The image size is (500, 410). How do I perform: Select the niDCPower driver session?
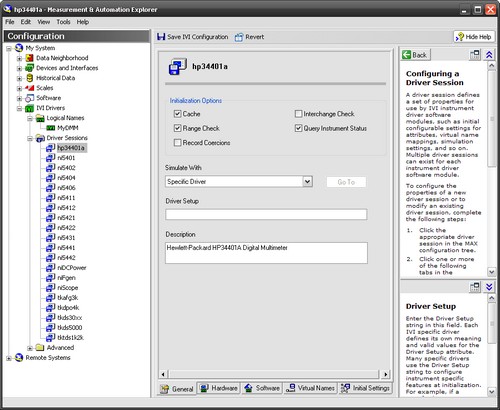pos(72,268)
